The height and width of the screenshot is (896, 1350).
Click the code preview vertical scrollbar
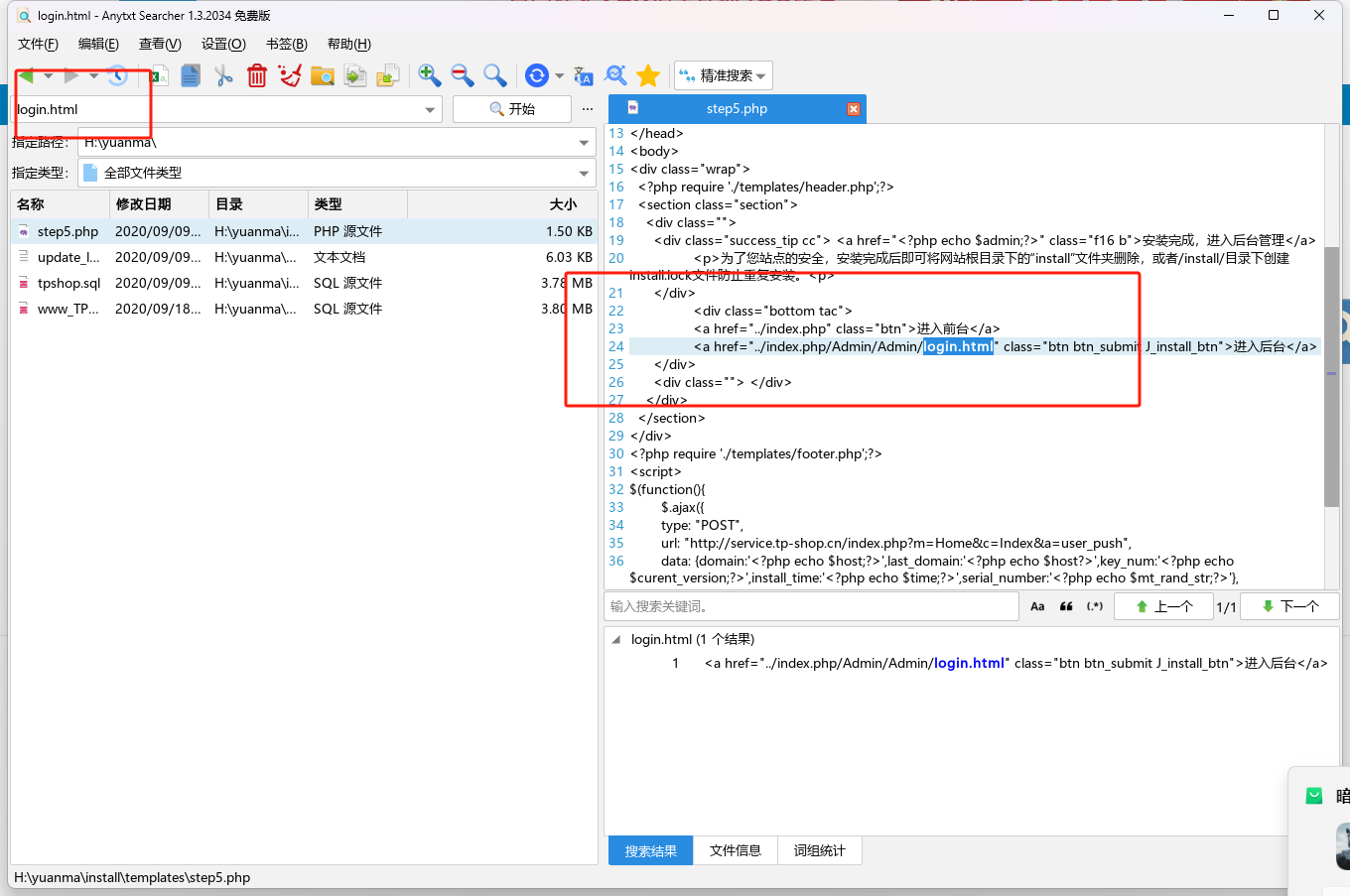(x=1332, y=377)
